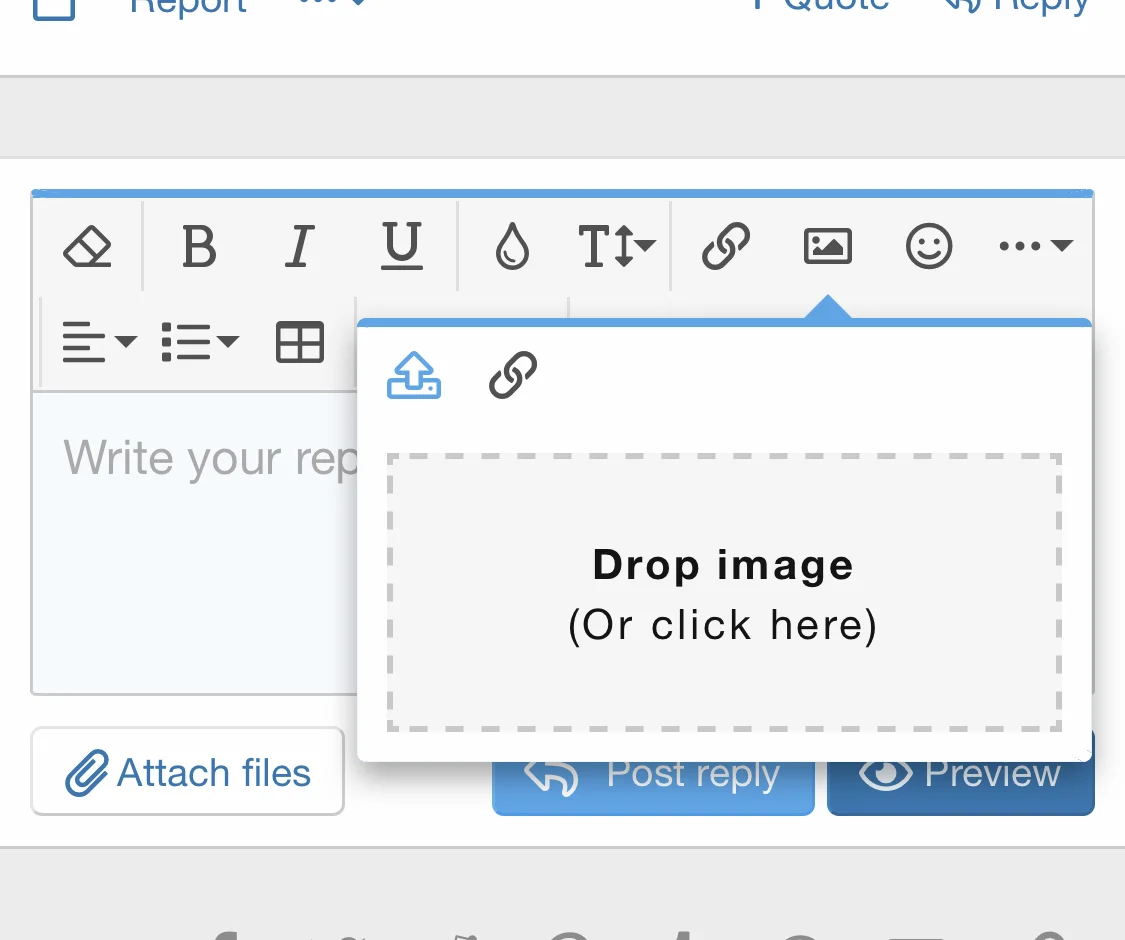Open the list type dropdown
The width and height of the screenshot is (1125, 940).
[200, 342]
